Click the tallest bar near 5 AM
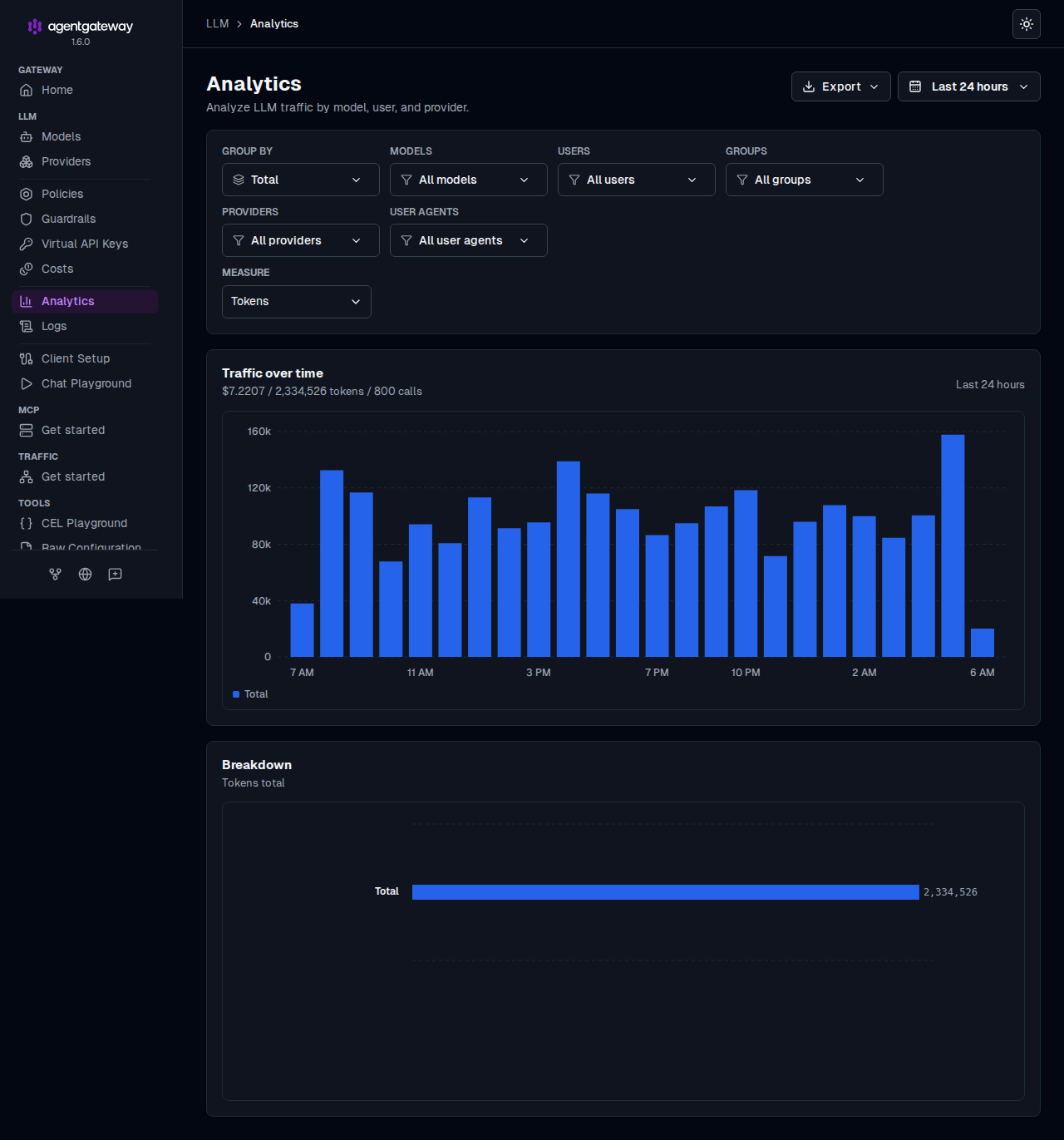The height and width of the screenshot is (1140, 1064). [953, 545]
